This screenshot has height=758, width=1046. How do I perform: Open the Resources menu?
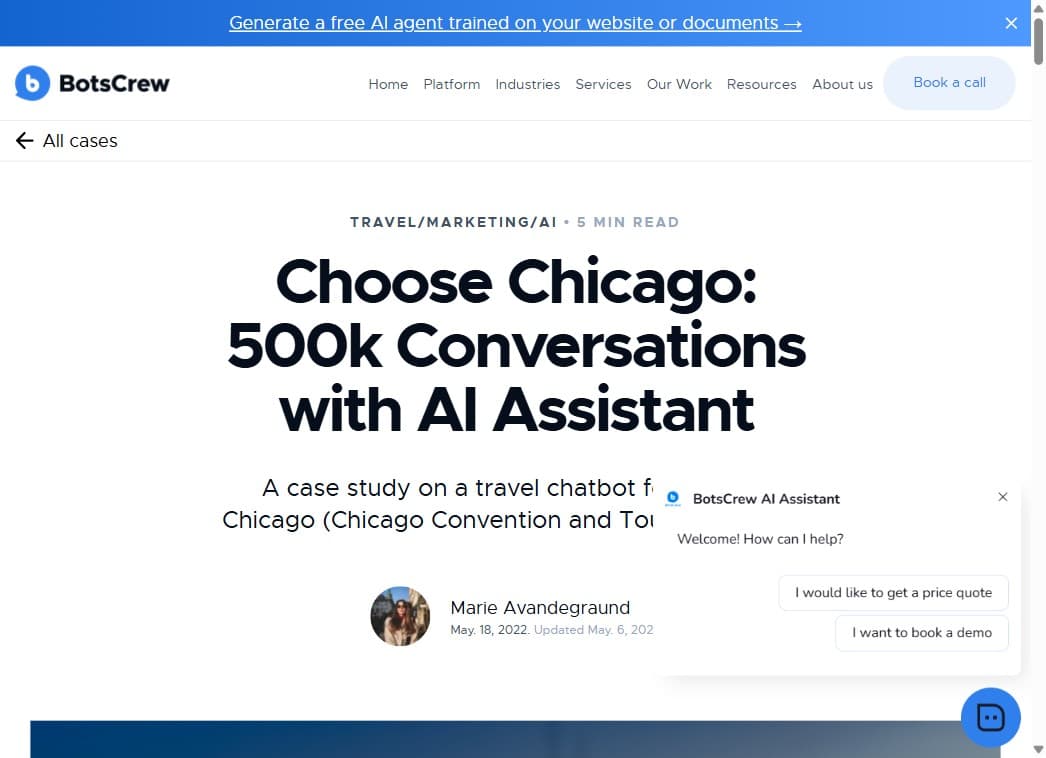click(761, 84)
